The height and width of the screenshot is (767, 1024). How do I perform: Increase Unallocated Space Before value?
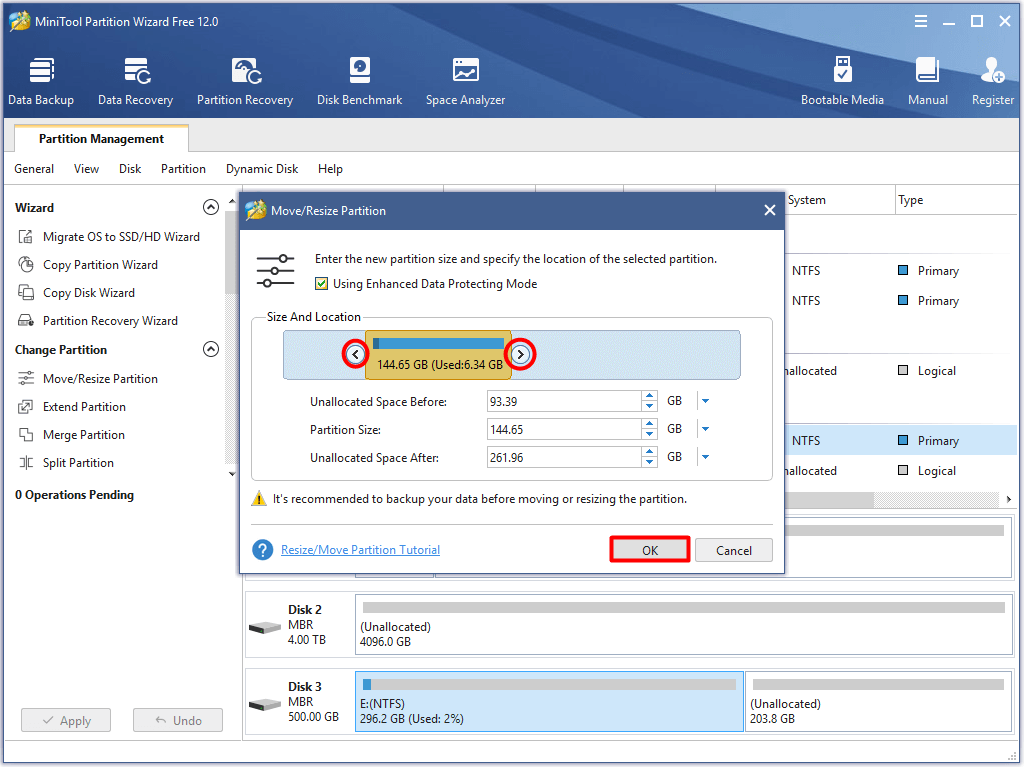649,396
